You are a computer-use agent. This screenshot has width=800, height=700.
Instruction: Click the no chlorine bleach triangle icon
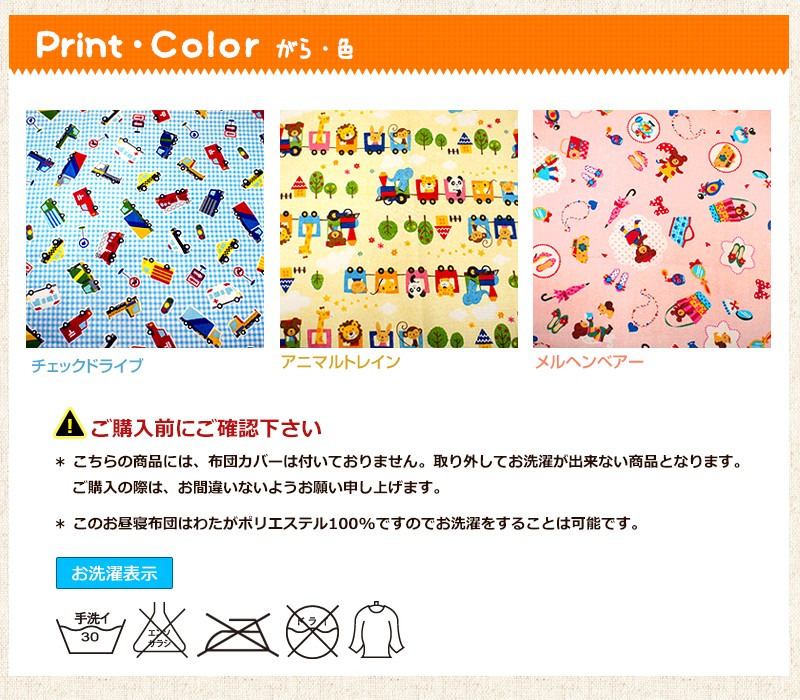[160, 630]
